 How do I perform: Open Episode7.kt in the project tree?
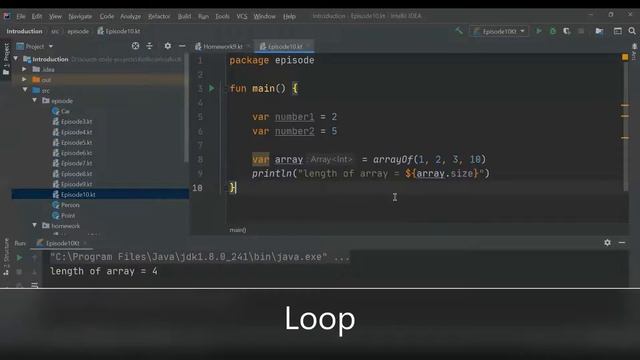72,163
